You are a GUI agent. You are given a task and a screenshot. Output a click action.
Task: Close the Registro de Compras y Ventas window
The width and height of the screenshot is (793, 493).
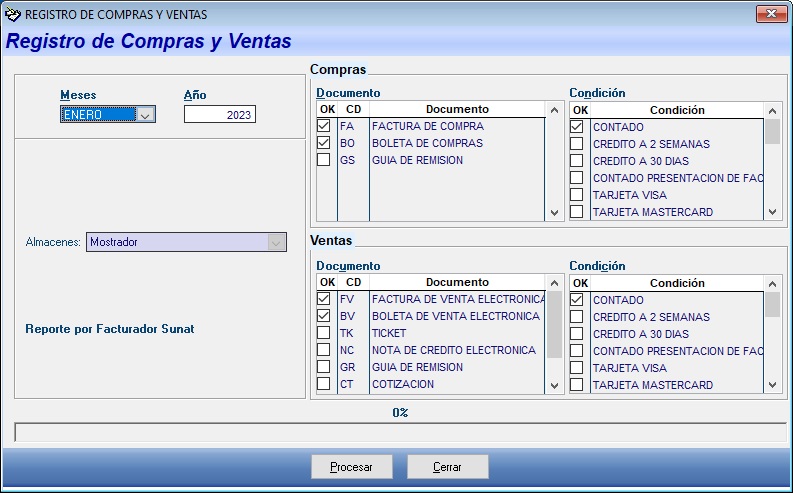tap(770, 14)
